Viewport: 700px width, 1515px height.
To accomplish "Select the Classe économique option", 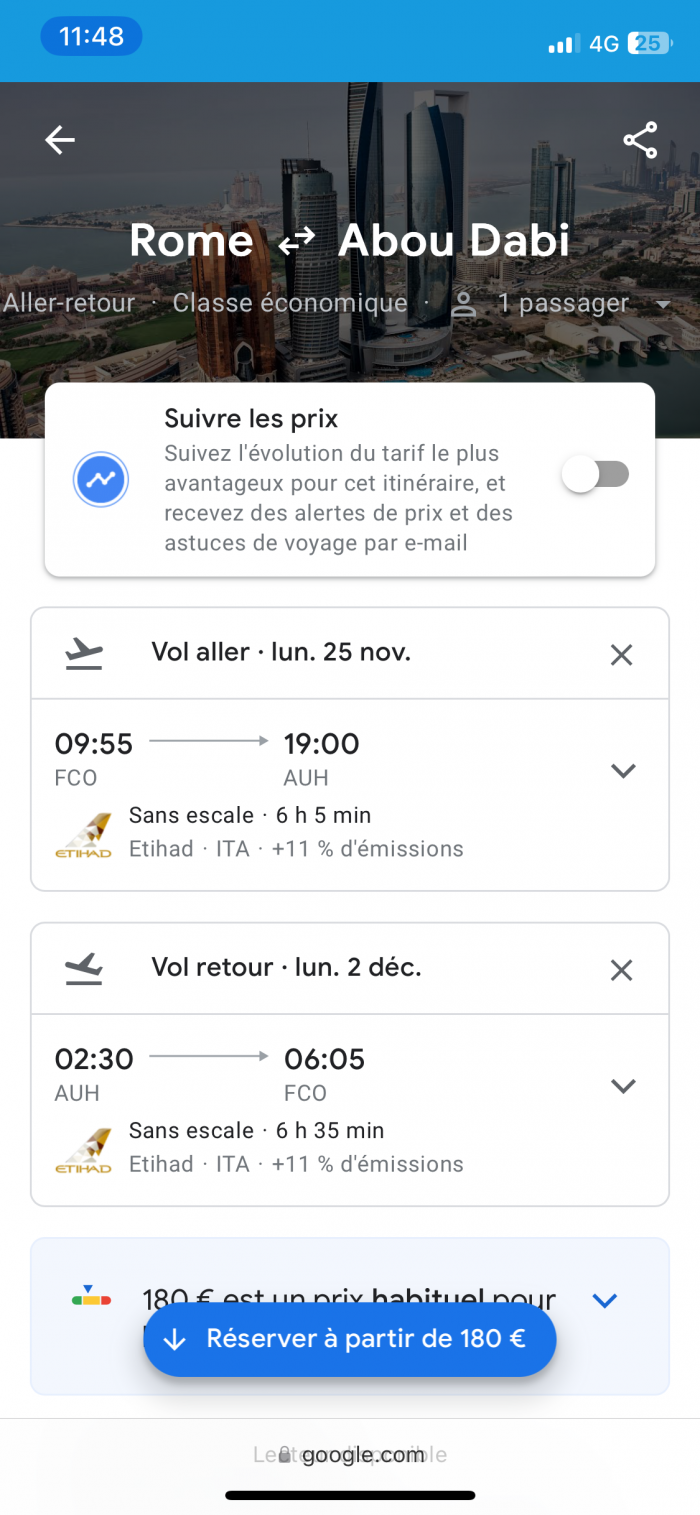I will [290, 303].
